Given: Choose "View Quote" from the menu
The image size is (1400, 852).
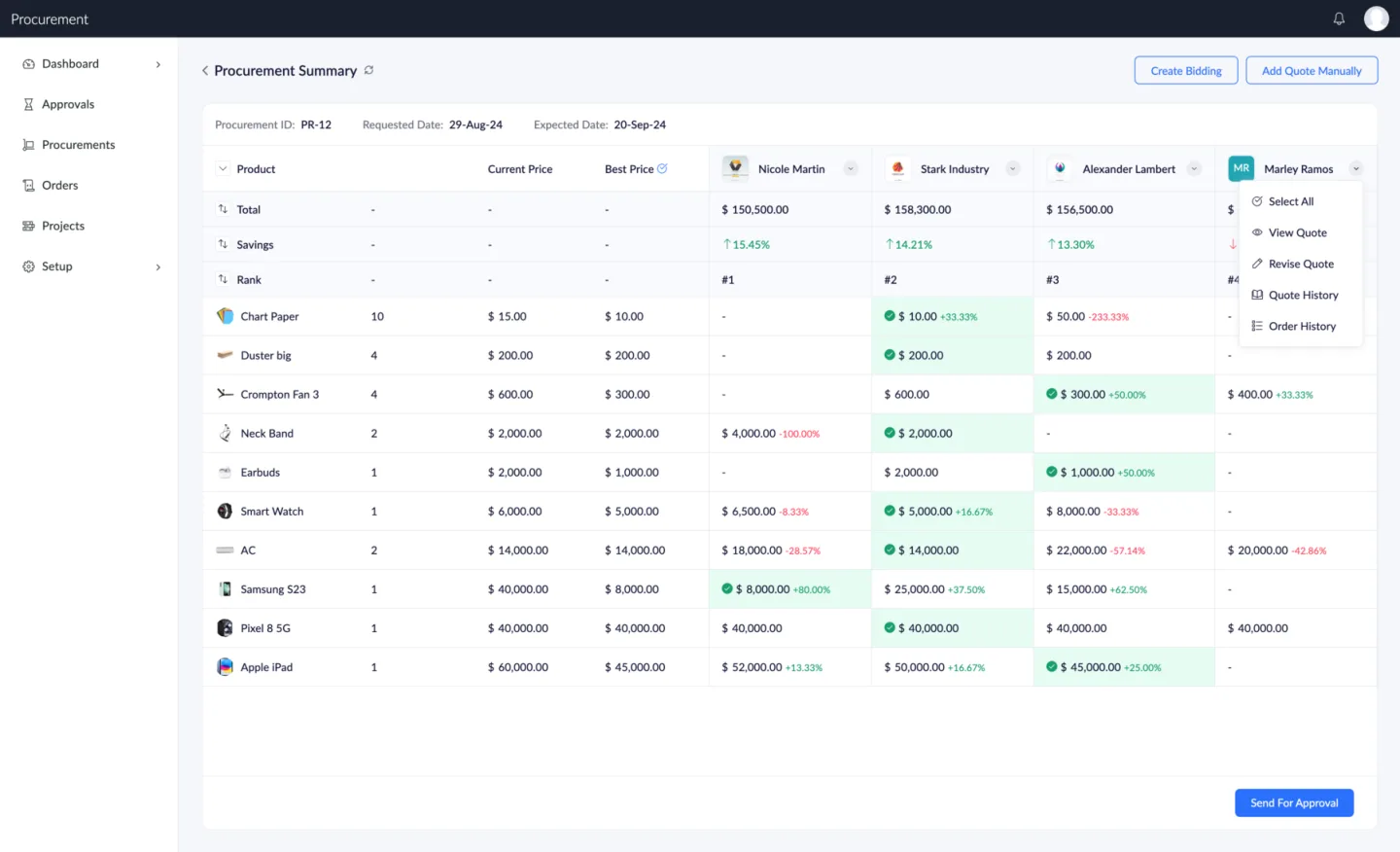Looking at the screenshot, I should coord(1297,232).
